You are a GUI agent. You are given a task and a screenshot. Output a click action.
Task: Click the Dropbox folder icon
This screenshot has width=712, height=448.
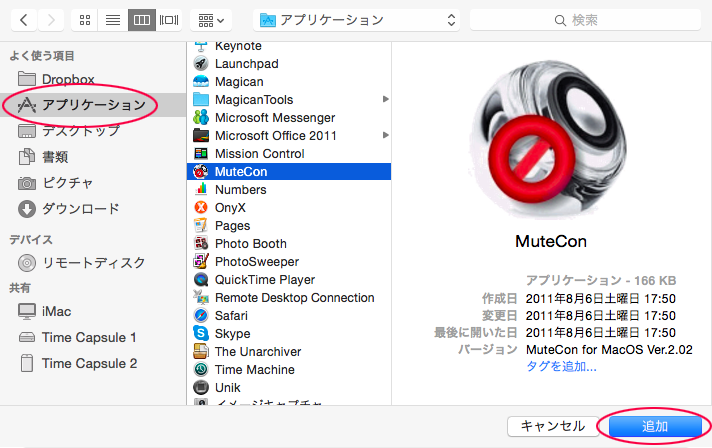click(x=27, y=79)
